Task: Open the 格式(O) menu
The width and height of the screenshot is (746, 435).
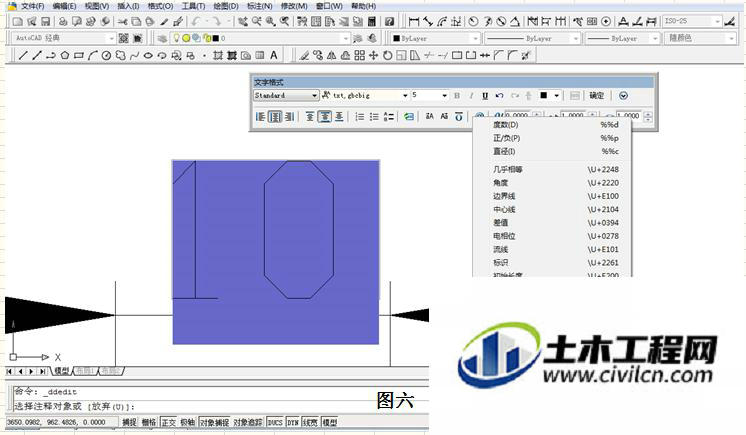Action: click(x=160, y=6)
